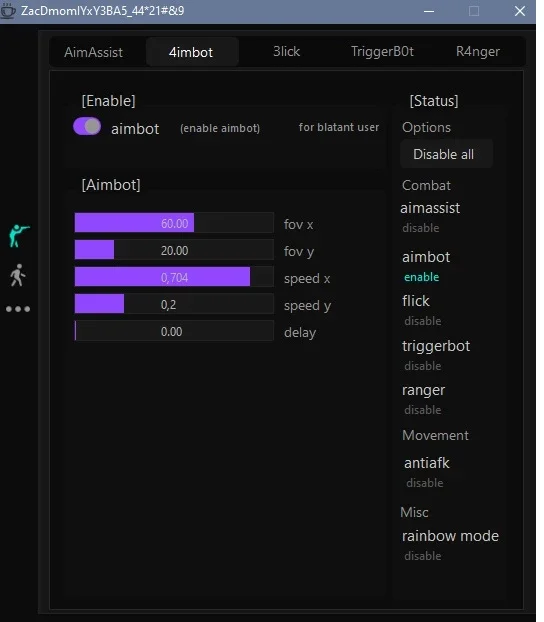Click the green 'enable' status under aimbot

(x=421, y=277)
